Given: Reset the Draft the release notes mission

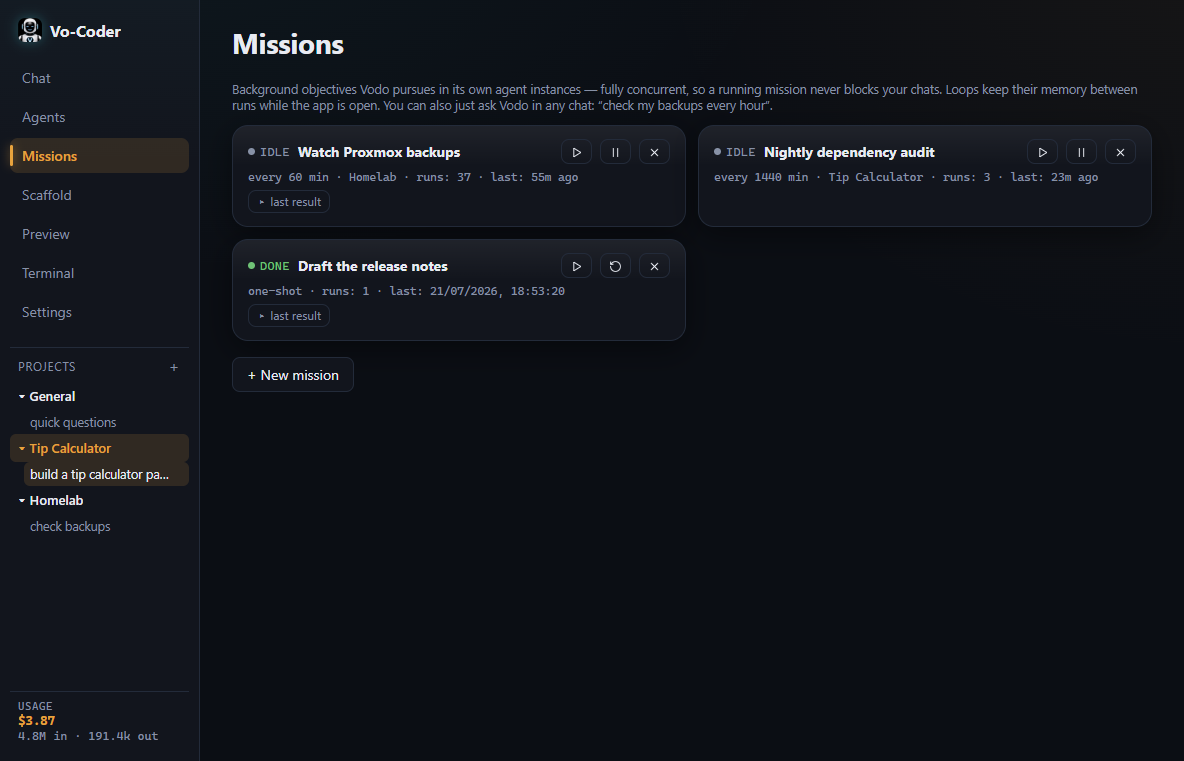Looking at the screenshot, I should coord(615,267).
